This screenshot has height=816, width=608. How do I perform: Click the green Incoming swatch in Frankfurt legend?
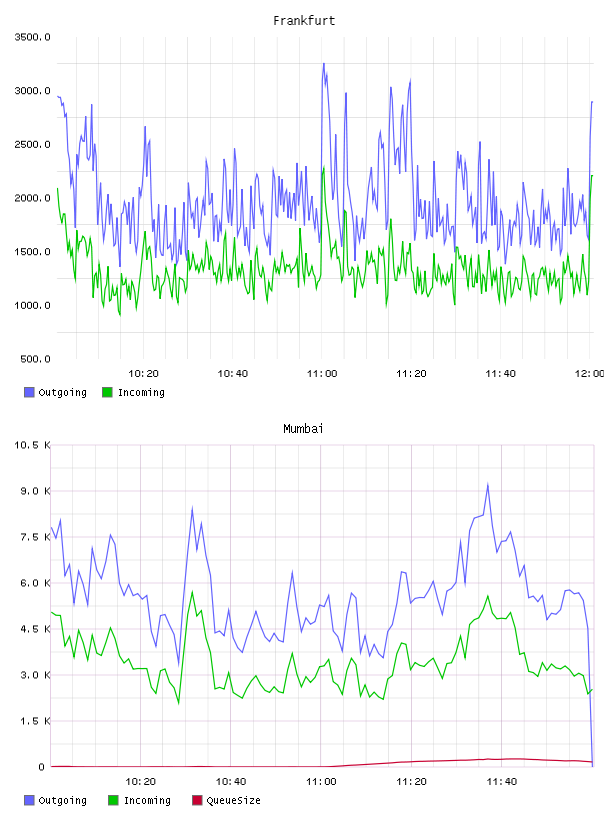click(107, 392)
